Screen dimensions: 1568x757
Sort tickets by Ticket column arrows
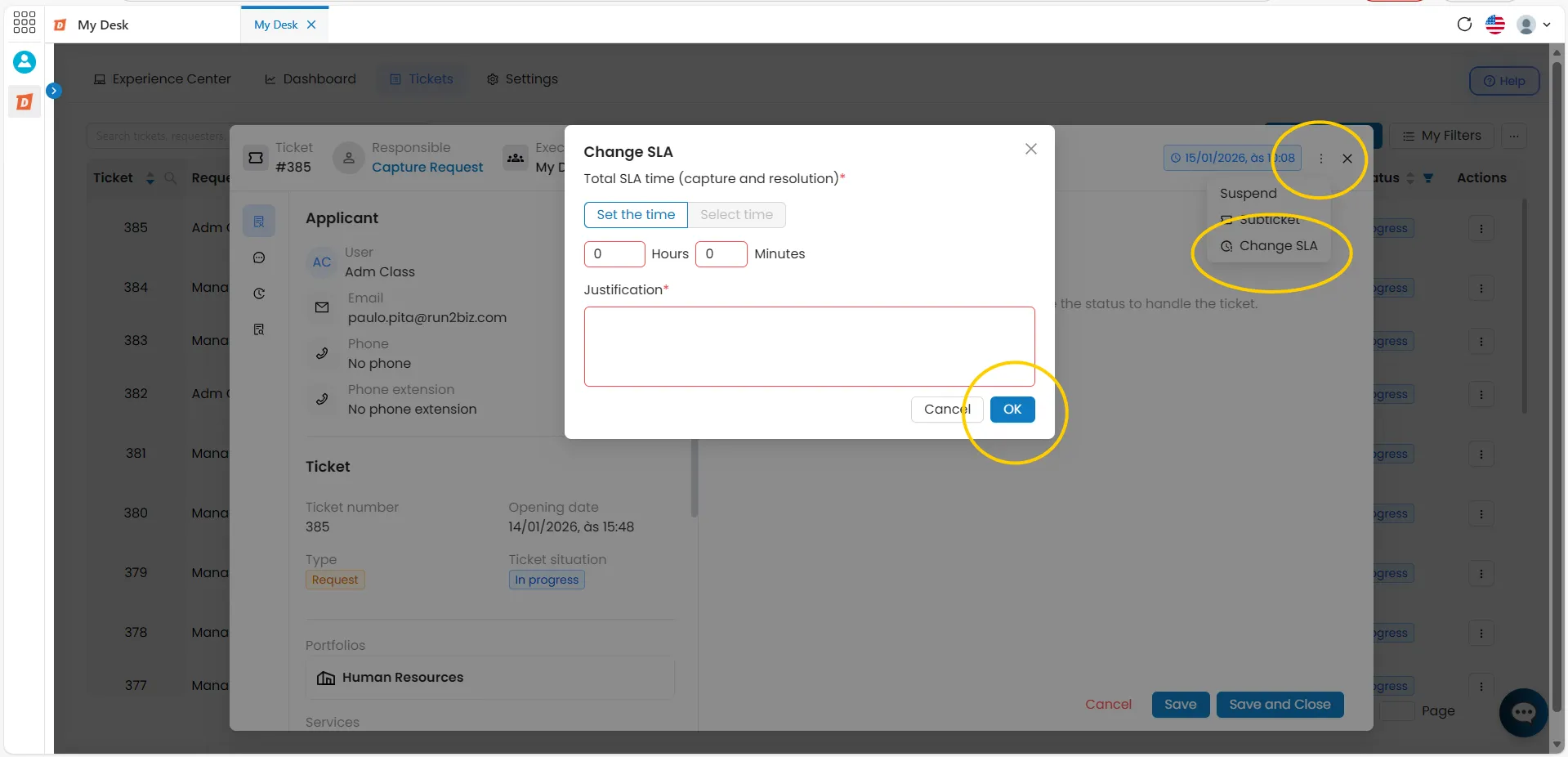[150, 178]
